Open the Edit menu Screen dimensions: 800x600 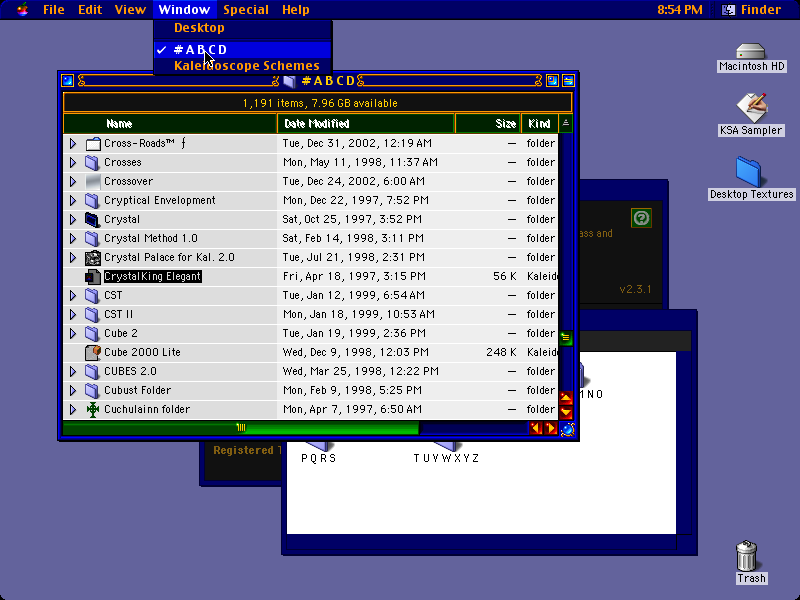[x=90, y=10]
